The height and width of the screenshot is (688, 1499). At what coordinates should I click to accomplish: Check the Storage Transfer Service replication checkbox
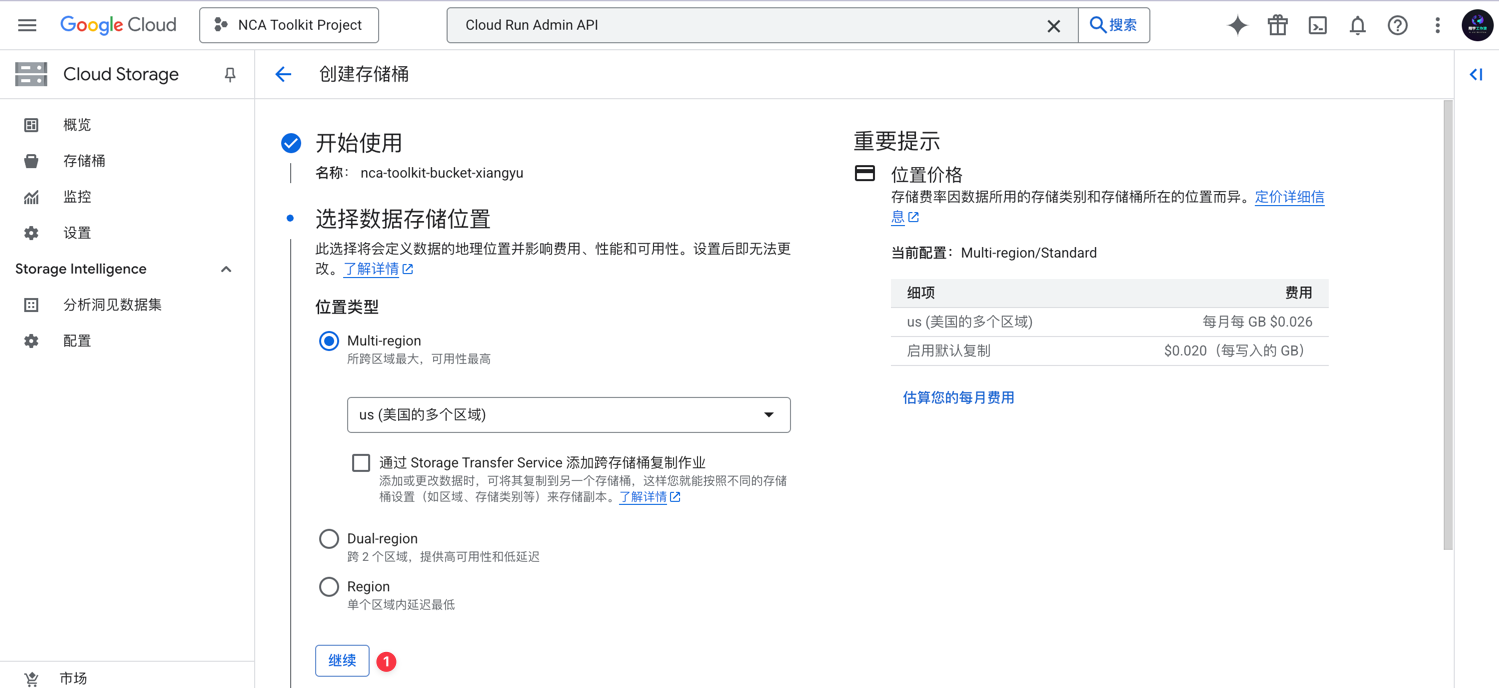pyautogui.click(x=361, y=462)
